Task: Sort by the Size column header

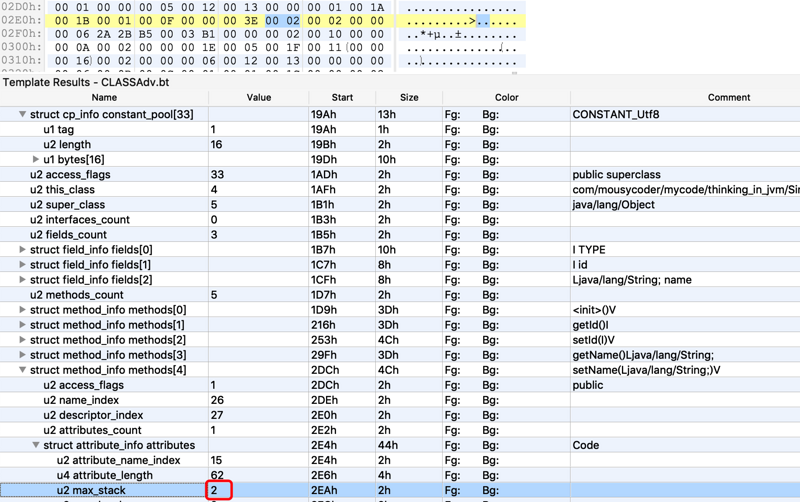Action: (409, 97)
